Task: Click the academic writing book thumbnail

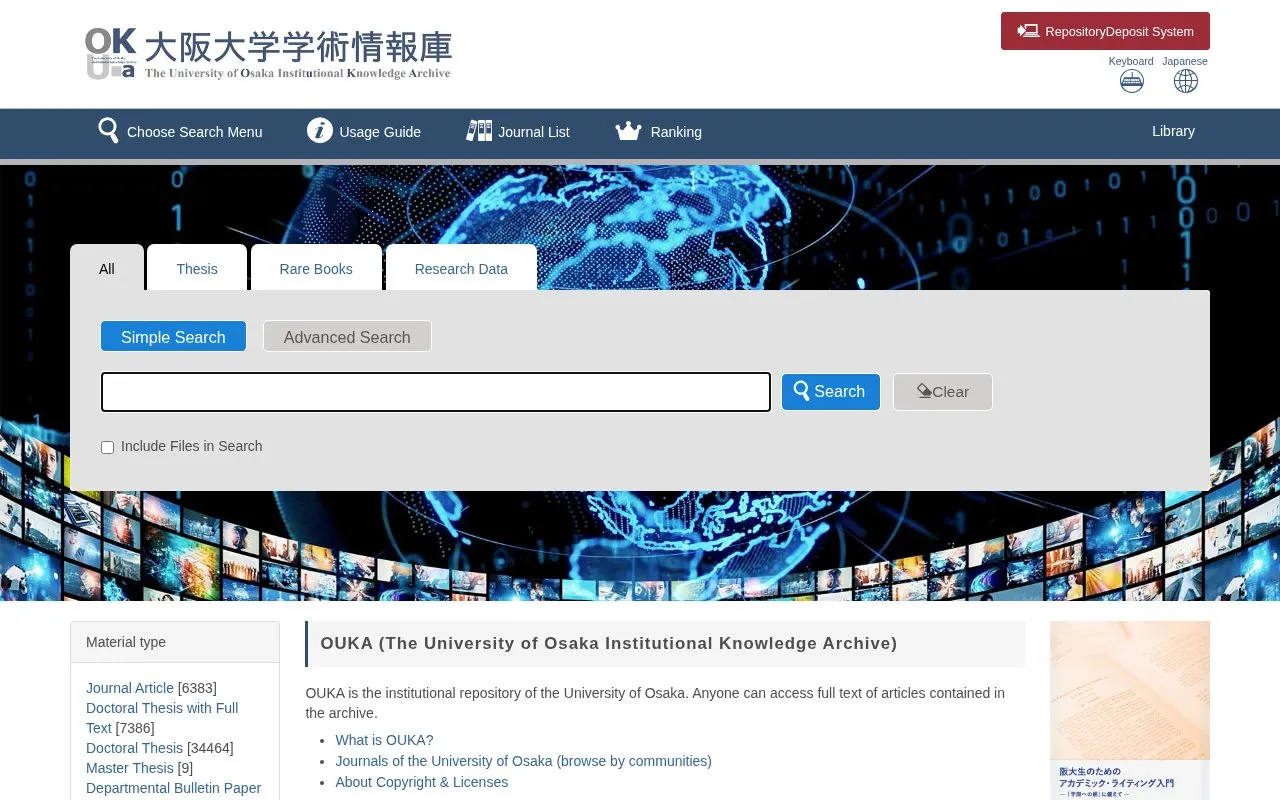Action: [x=1130, y=710]
